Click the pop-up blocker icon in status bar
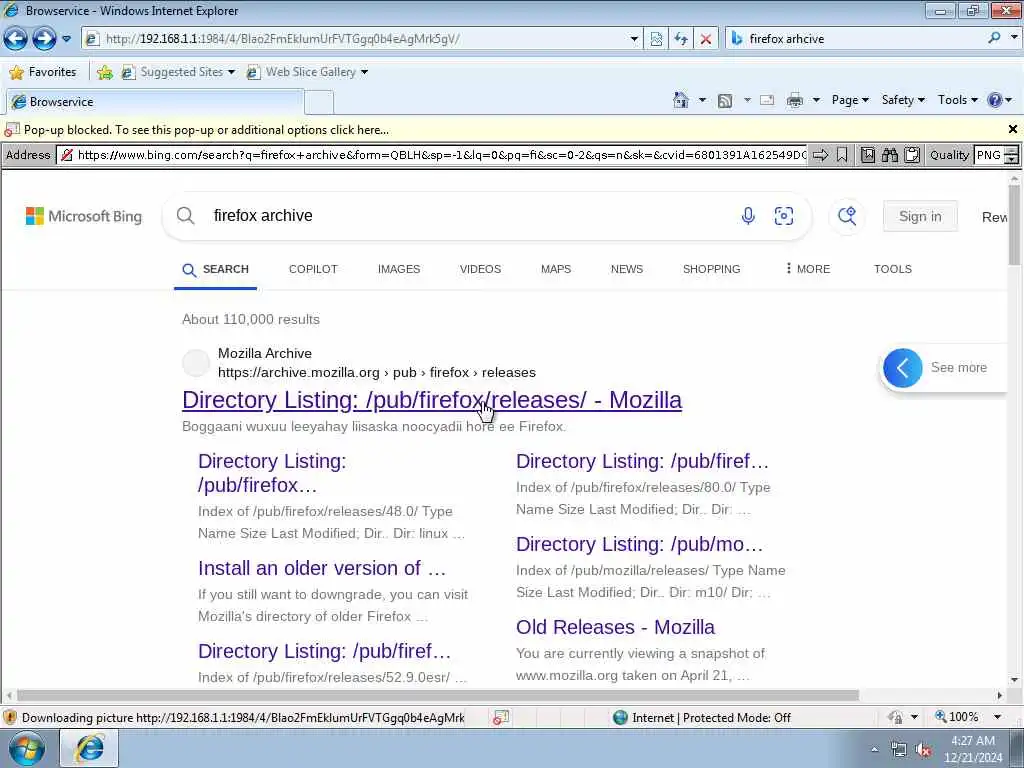 pyautogui.click(x=501, y=718)
